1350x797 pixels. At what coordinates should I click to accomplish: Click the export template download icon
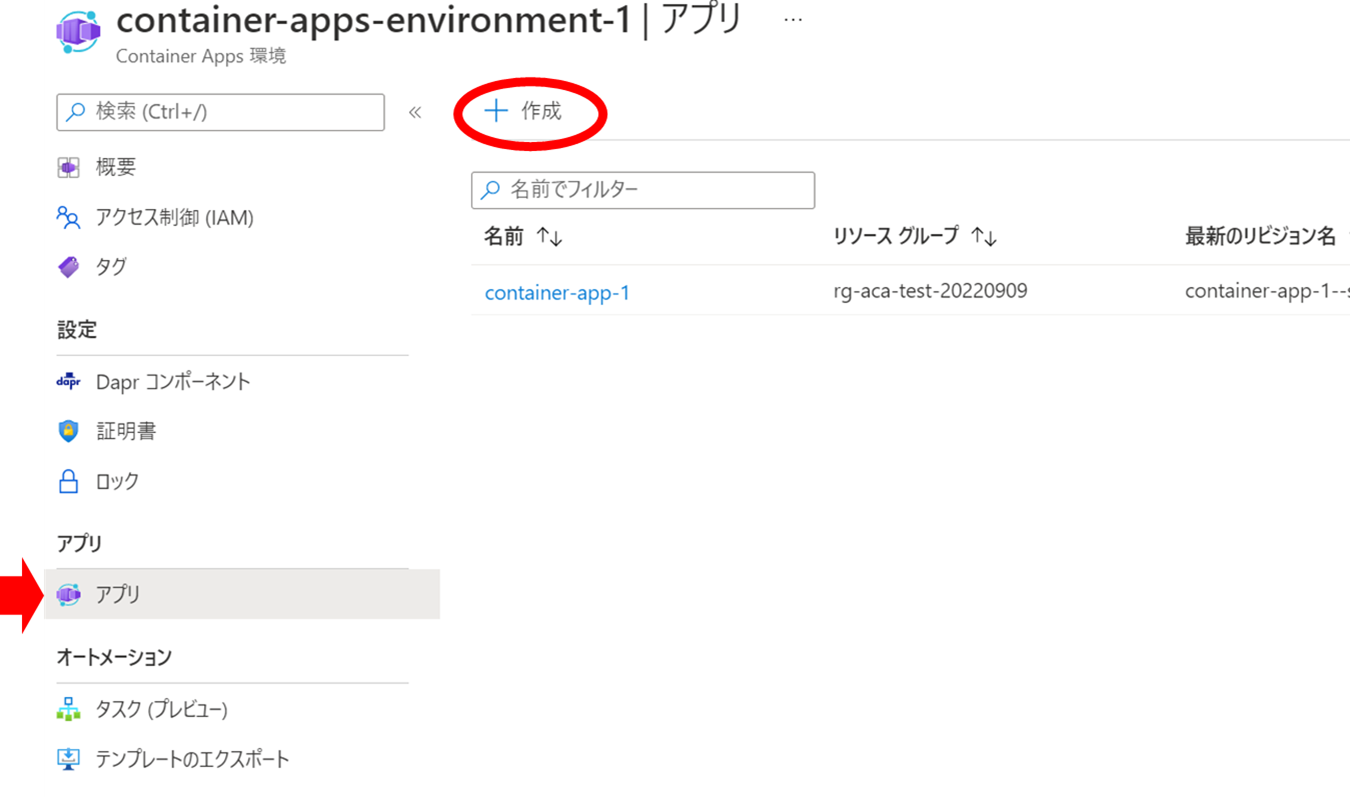[68, 760]
